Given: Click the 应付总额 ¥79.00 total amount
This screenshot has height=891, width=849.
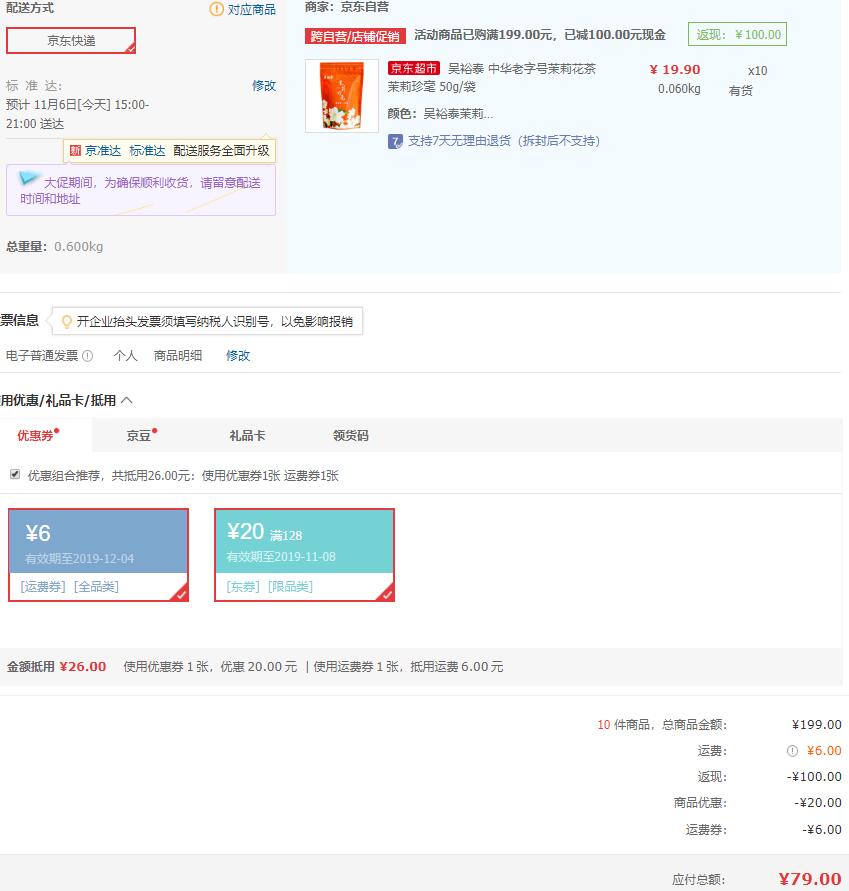Looking at the screenshot, I should [810, 879].
